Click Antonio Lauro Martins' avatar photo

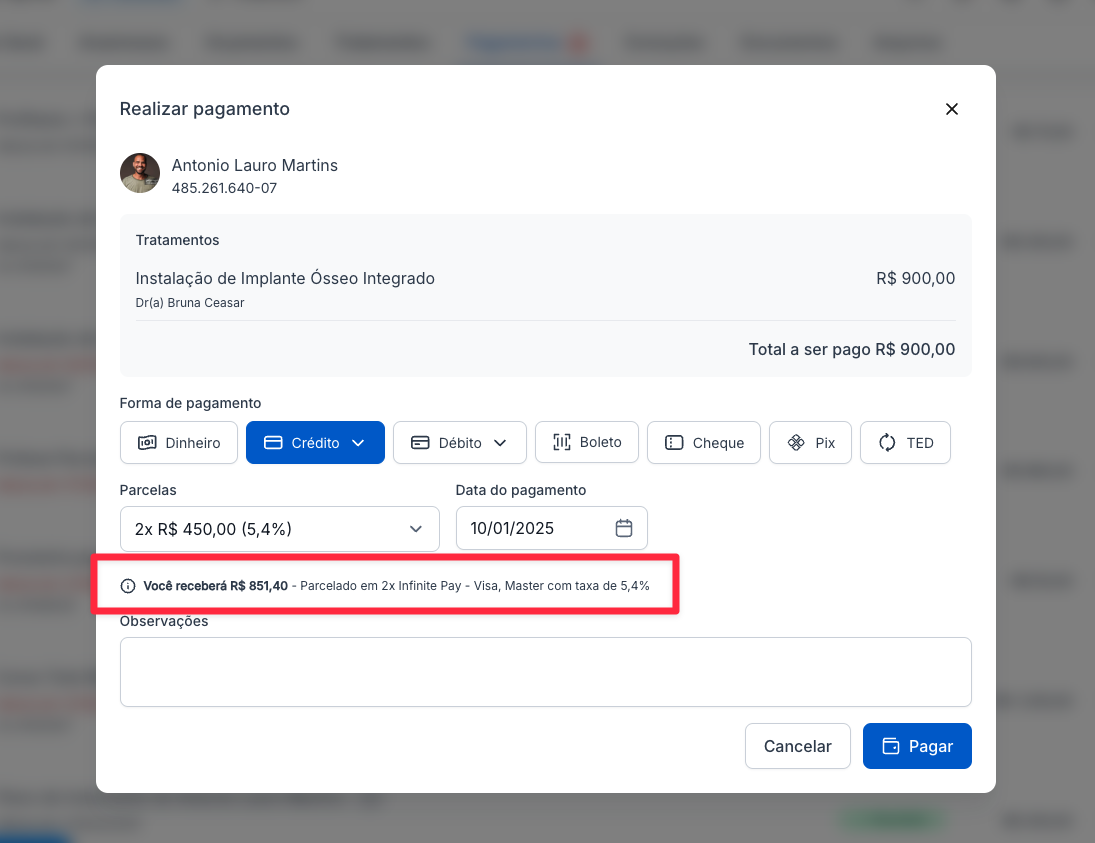[140, 173]
